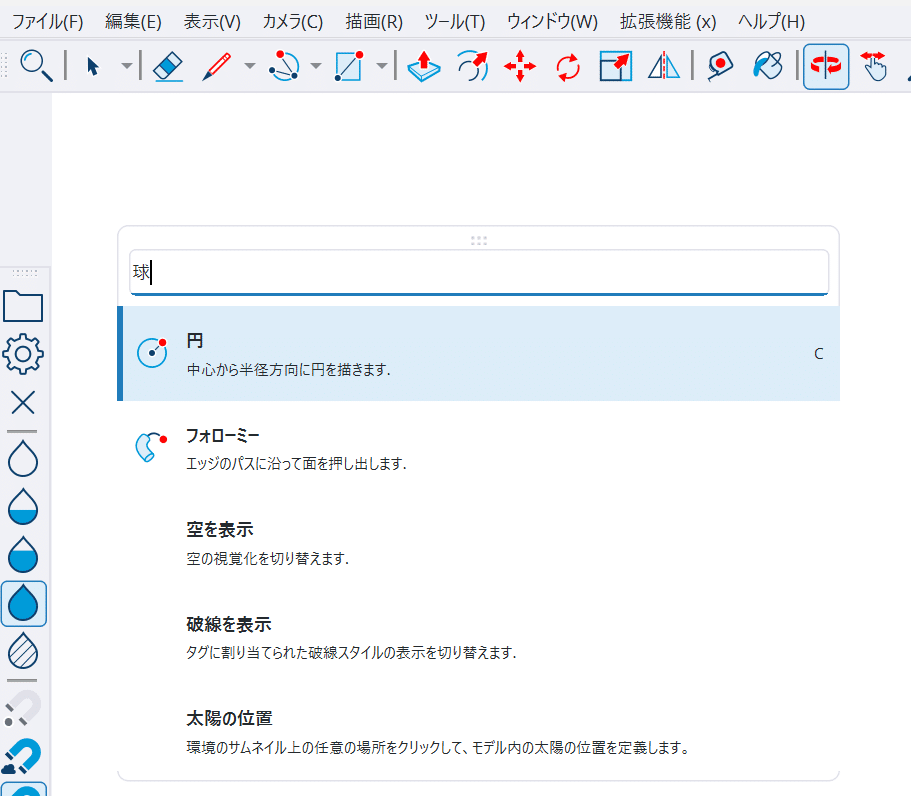The height and width of the screenshot is (796, 911).
Task: Toggle the blue magnet with cloud icon
Action: coord(22,756)
